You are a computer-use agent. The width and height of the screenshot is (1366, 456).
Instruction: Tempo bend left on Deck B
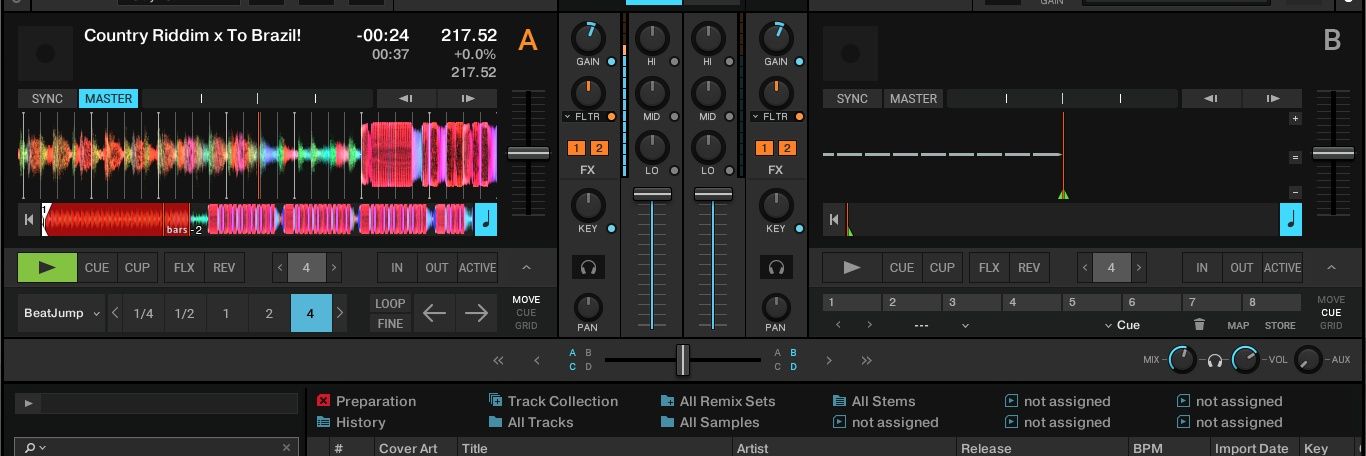[1211, 98]
